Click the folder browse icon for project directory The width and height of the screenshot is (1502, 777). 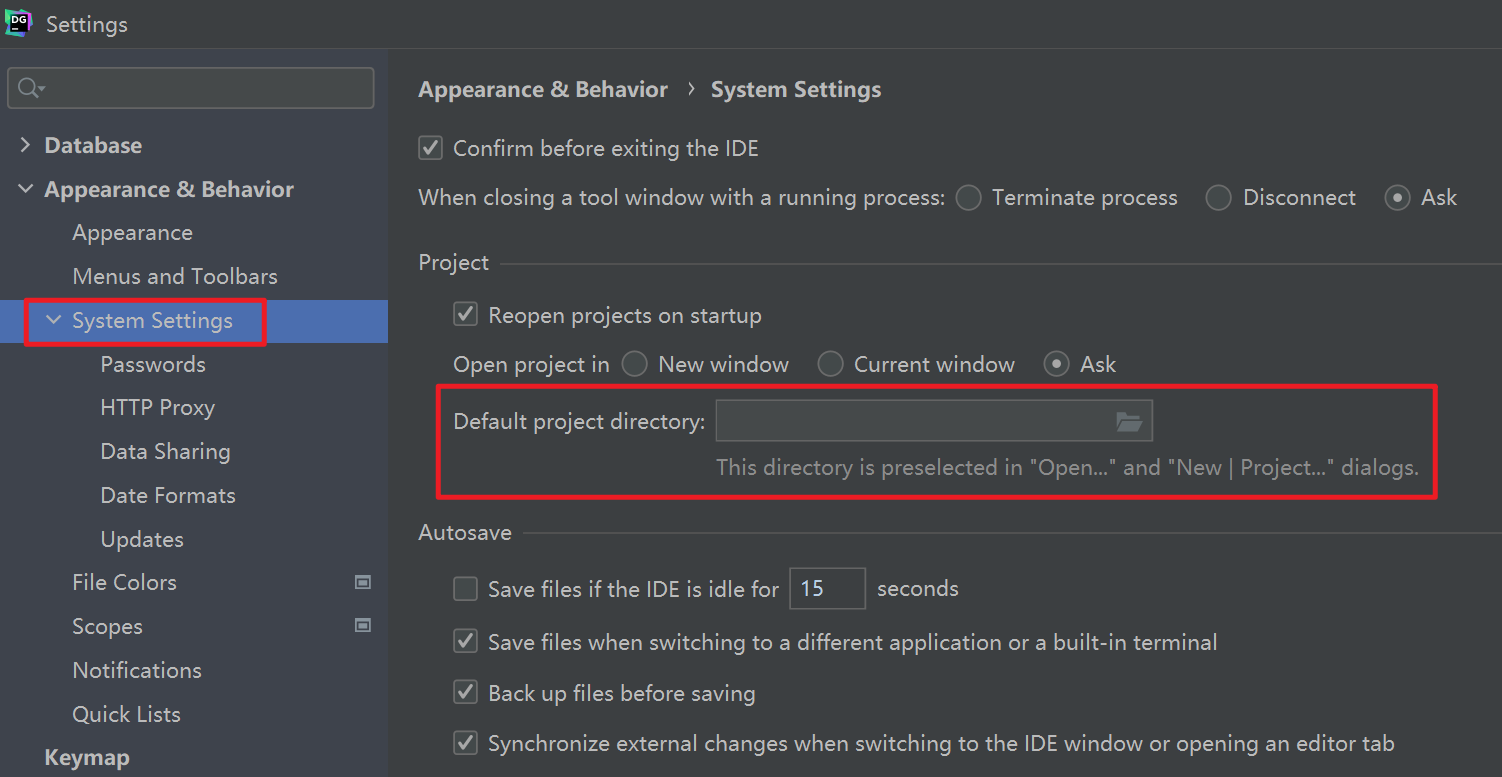1129,422
